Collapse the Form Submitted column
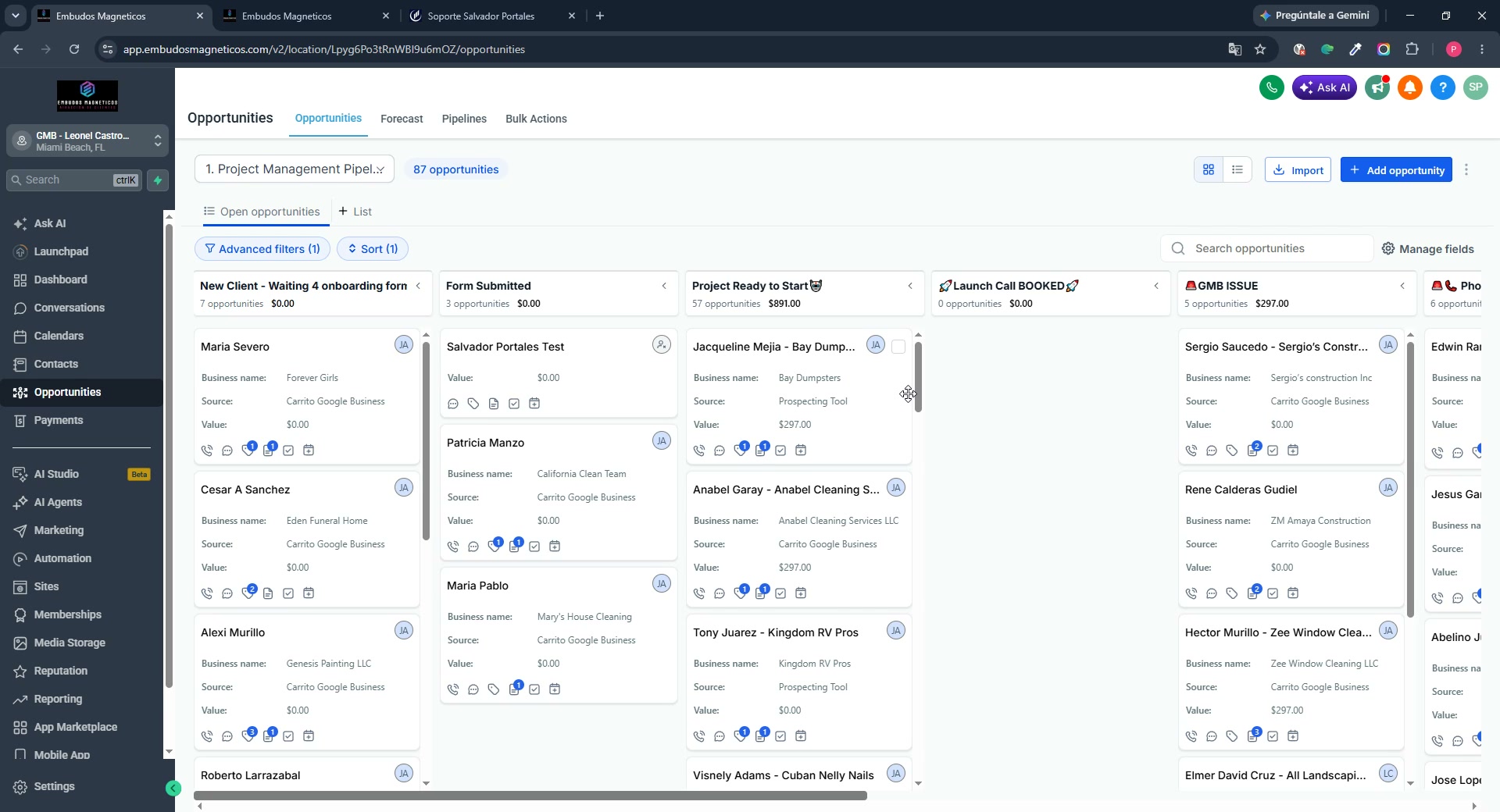This screenshot has width=1500, height=812. point(664,286)
